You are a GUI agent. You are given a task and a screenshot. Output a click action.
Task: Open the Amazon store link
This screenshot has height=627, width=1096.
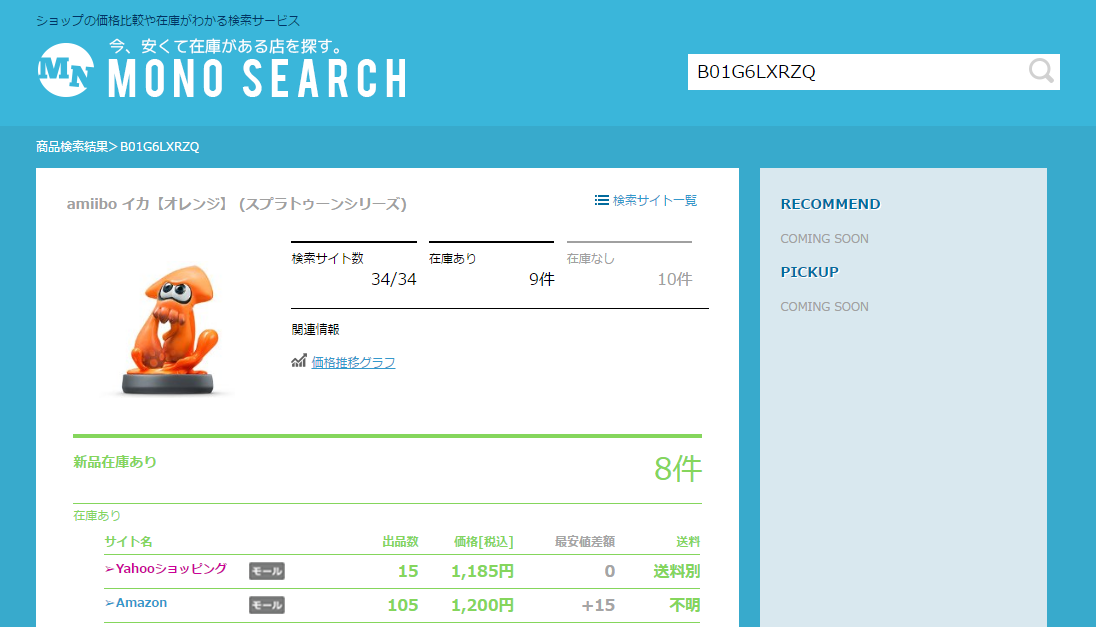pyautogui.click(x=141, y=603)
